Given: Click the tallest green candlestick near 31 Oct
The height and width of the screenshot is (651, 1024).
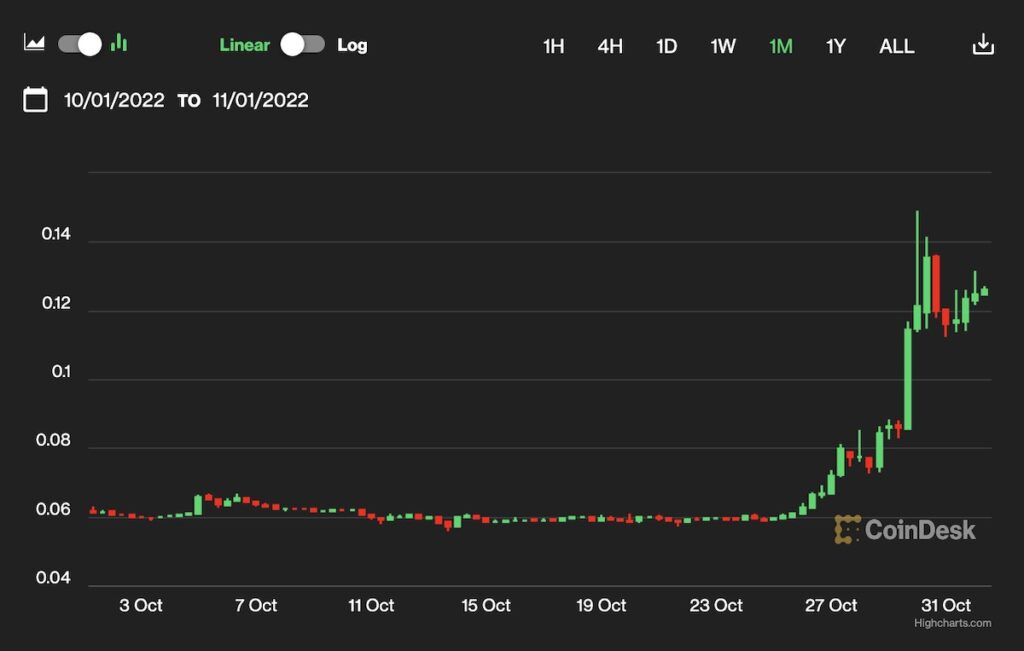Looking at the screenshot, I should point(908,380).
